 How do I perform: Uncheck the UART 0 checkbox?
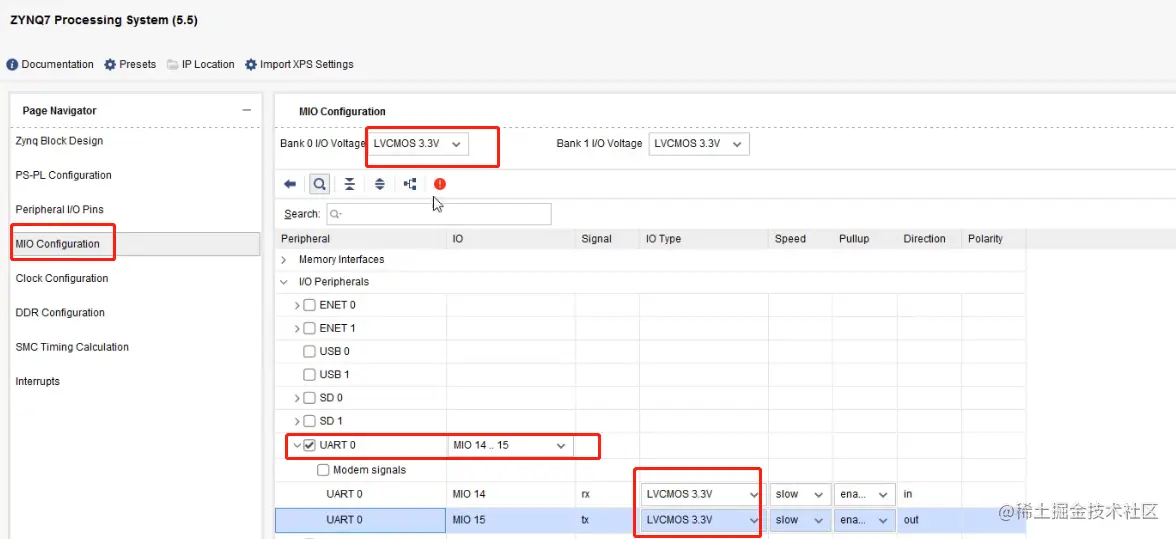[x=309, y=445]
